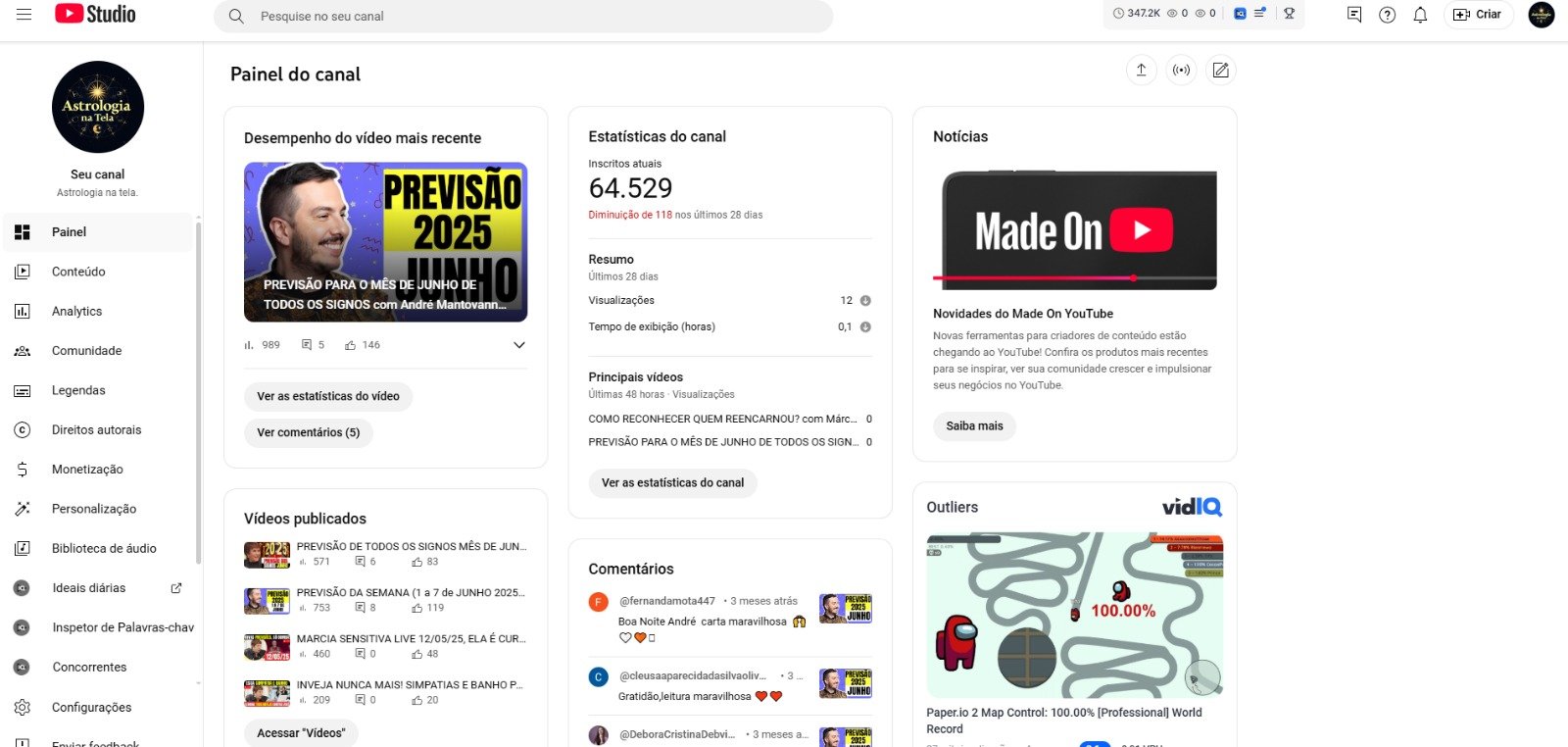Click the info arrow next to Visualizações
1568x747 pixels.
click(865, 301)
